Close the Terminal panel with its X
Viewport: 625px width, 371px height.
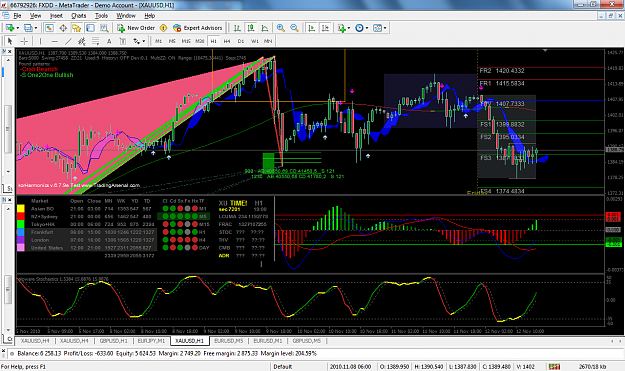(x=4, y=351)
